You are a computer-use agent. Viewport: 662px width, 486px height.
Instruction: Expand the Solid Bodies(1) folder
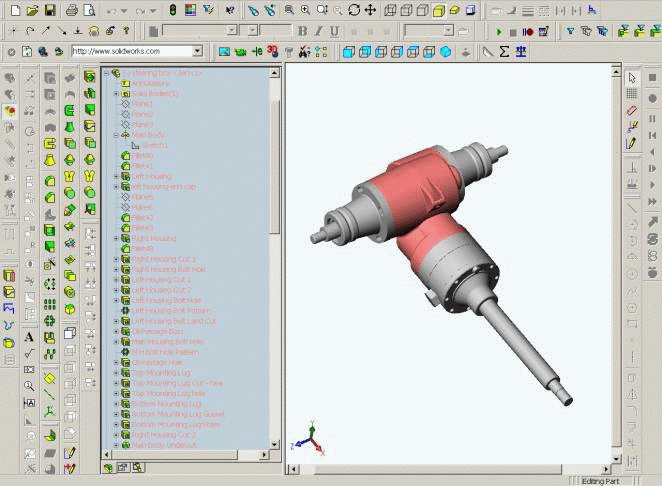[x=116, y=94]
